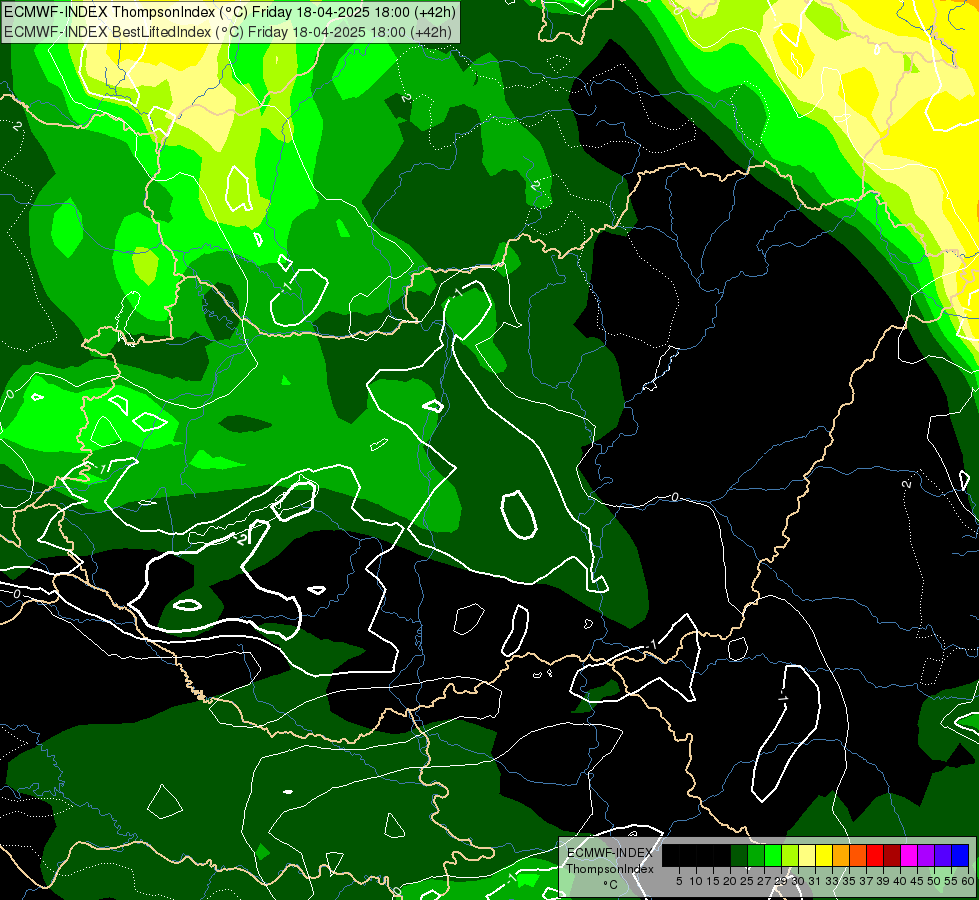This screenshot has height=900, width=979.
Task: Click the legend value 45
Action: [917, 881]
